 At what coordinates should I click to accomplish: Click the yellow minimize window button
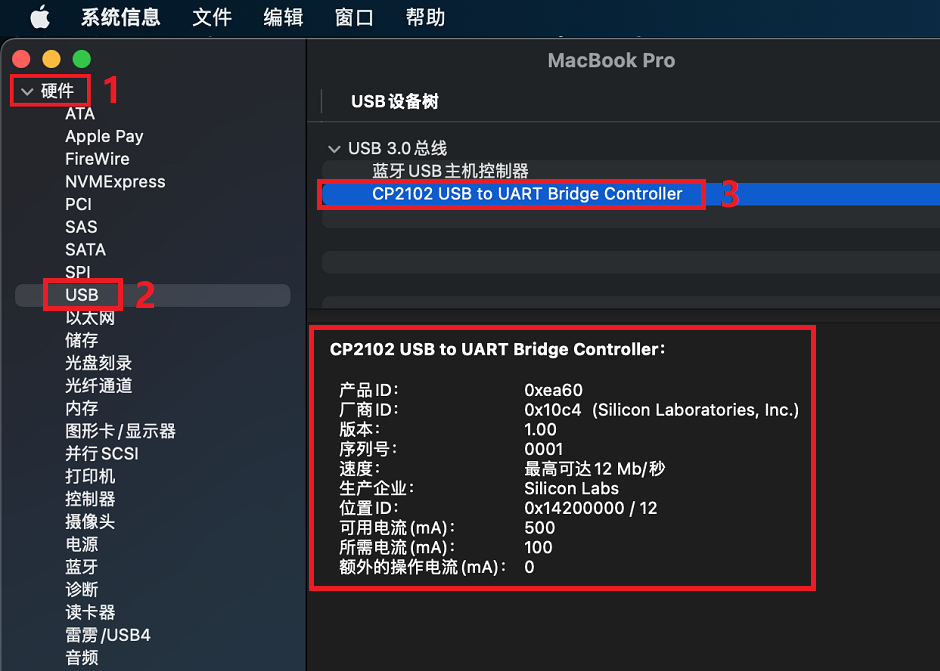coord(52,59)
